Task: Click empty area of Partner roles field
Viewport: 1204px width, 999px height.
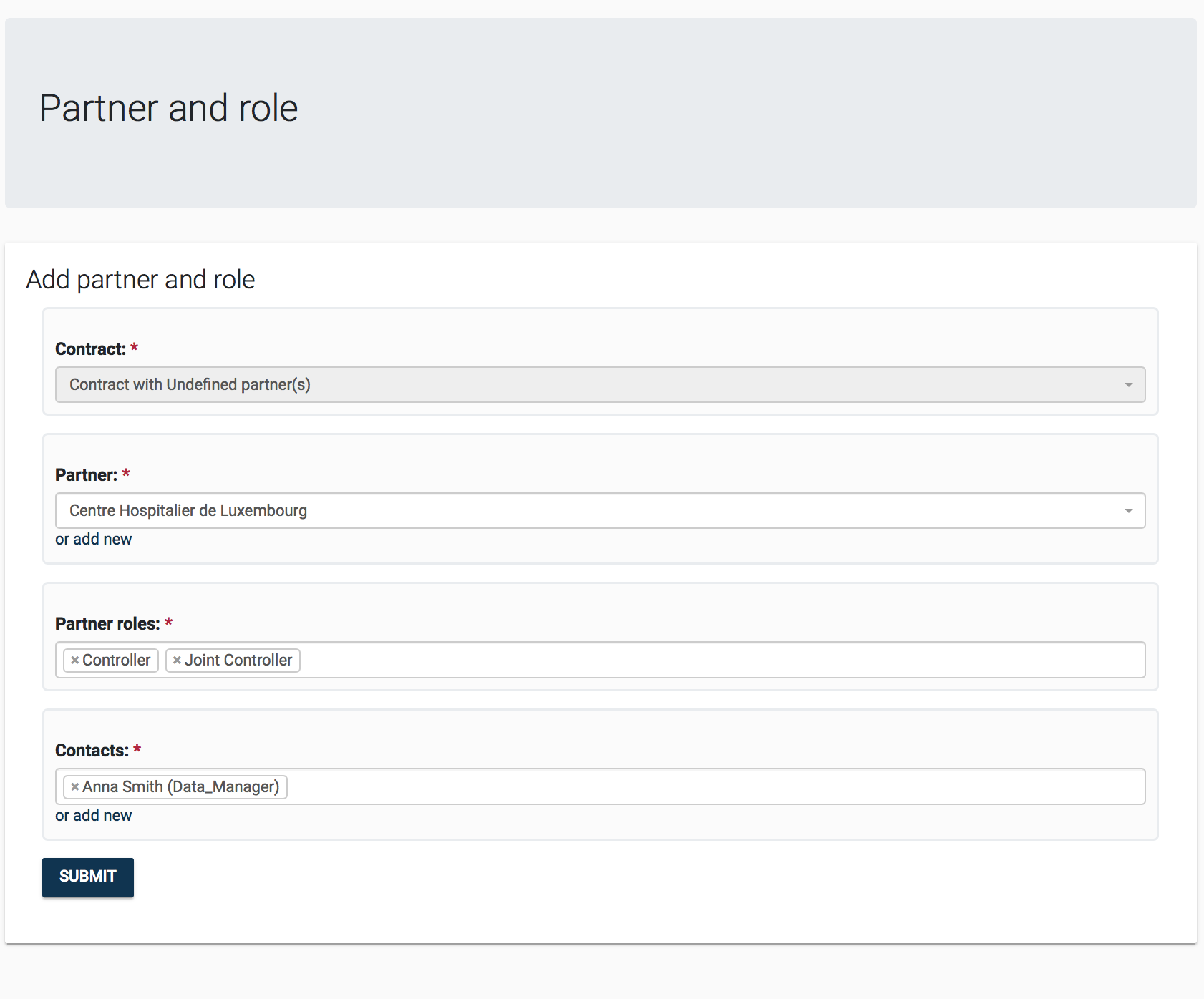Action: 716,661
